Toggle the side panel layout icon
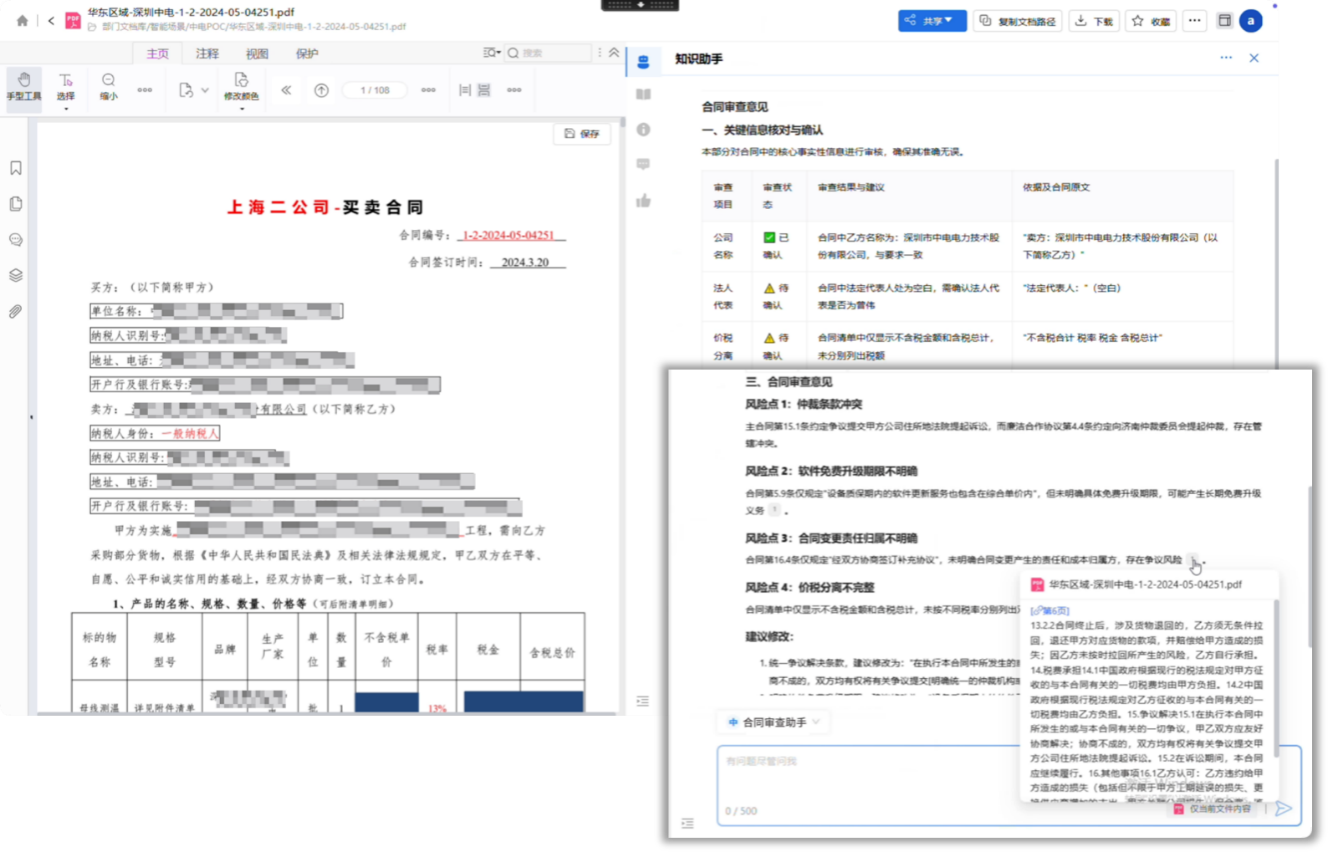 click(1224, 20)
